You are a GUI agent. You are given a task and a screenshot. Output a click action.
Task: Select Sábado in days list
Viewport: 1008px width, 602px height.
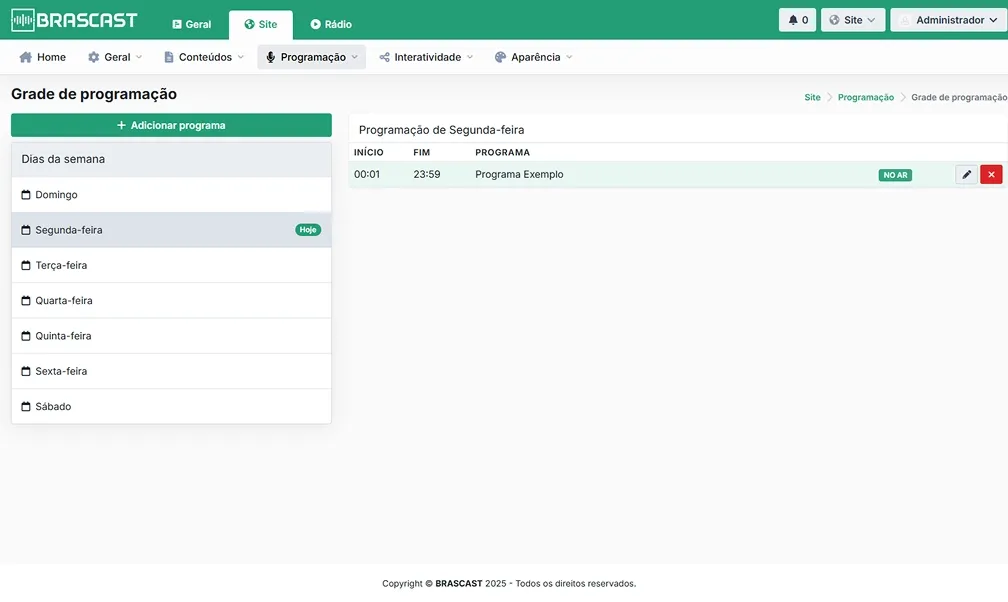coord(171,406)
